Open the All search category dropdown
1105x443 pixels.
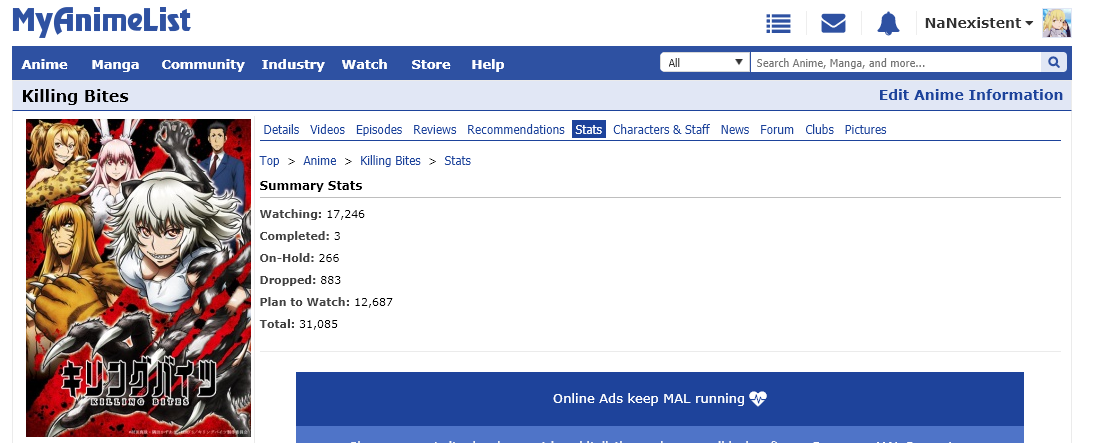pyautogui.click(x=704, y=63)
